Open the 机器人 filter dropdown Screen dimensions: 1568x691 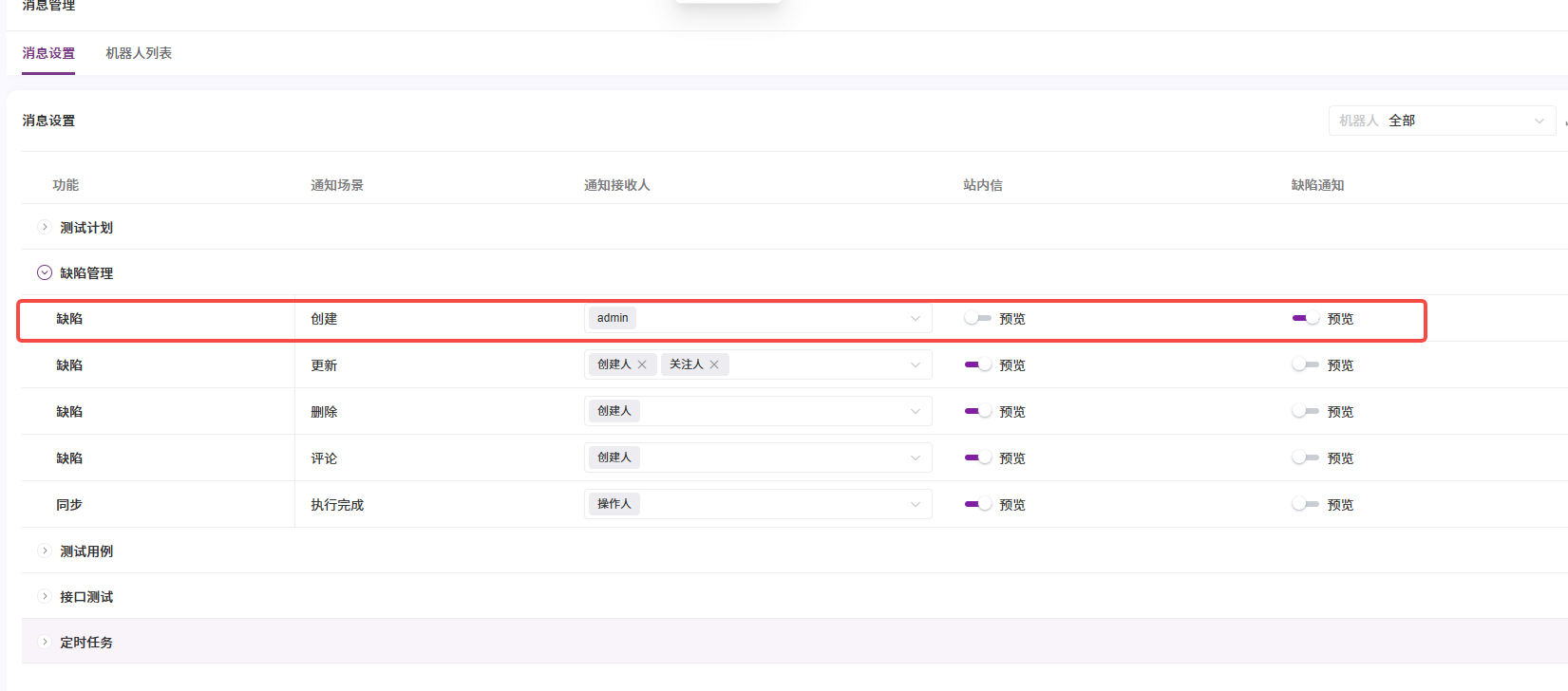coord(1441,121)
